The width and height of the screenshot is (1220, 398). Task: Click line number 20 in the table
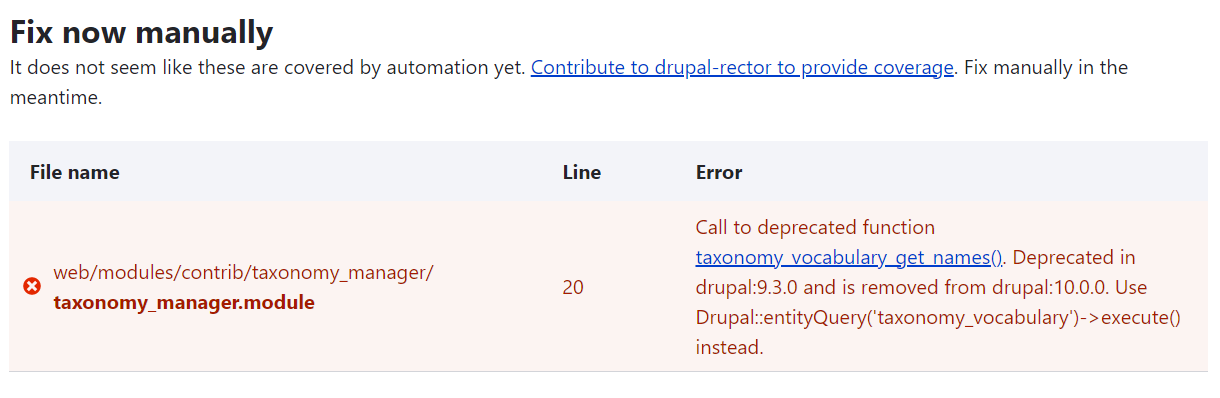[573, 287]
